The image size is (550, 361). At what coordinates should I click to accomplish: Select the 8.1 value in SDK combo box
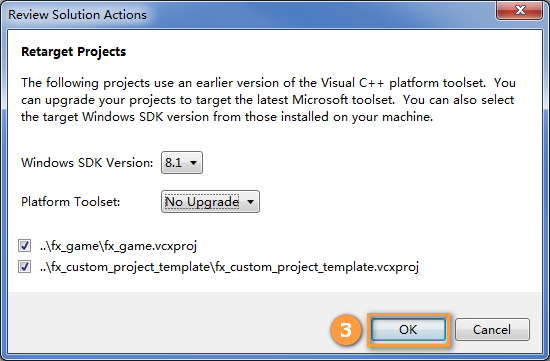click(x=174, y=163)
